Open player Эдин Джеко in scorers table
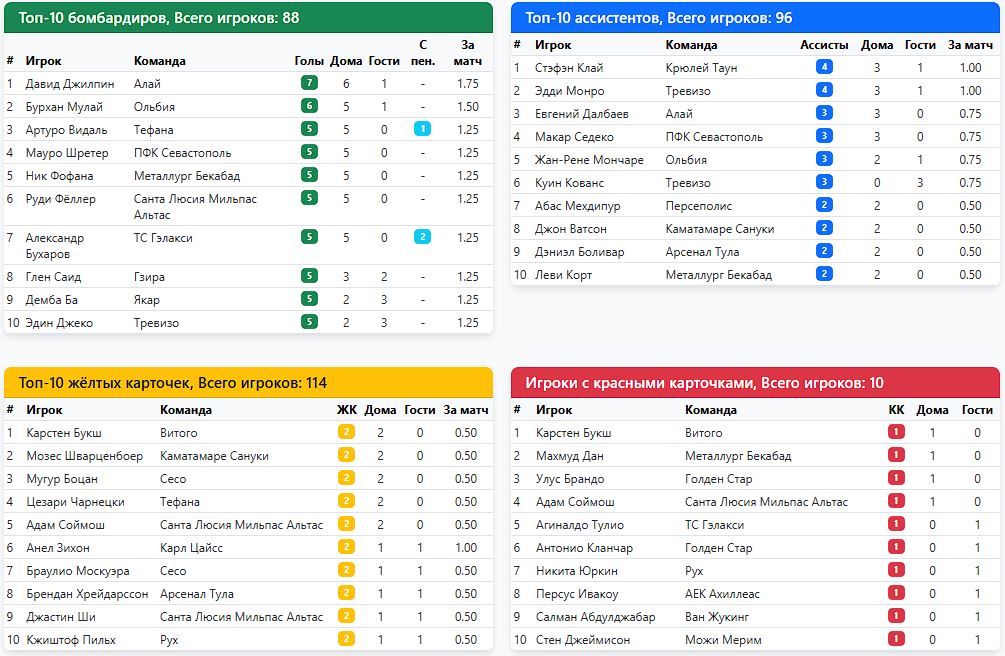The width and height of the screenshot is (1005, 656). pos(59,323)
